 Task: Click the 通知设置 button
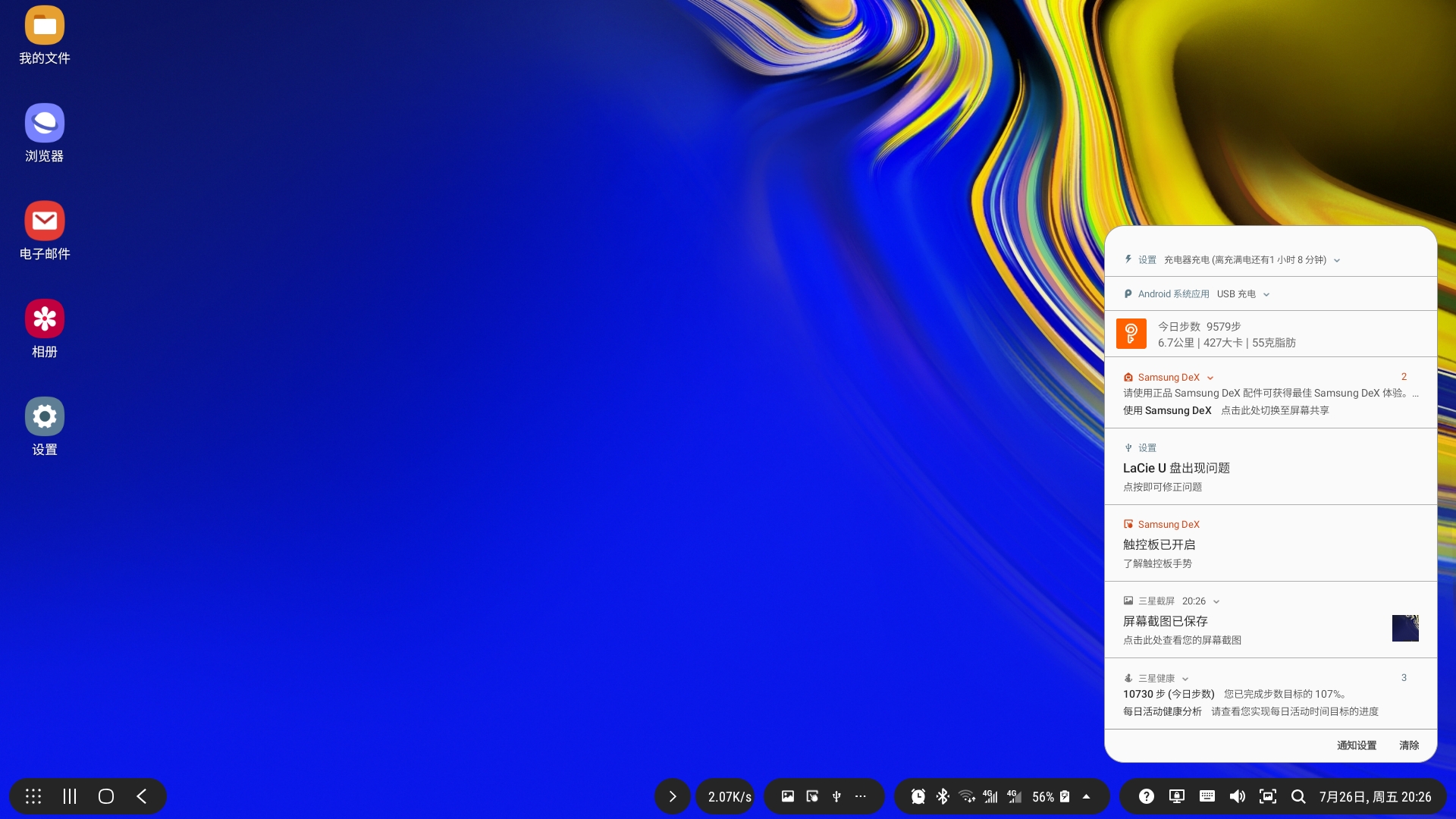click(1356, 745)
